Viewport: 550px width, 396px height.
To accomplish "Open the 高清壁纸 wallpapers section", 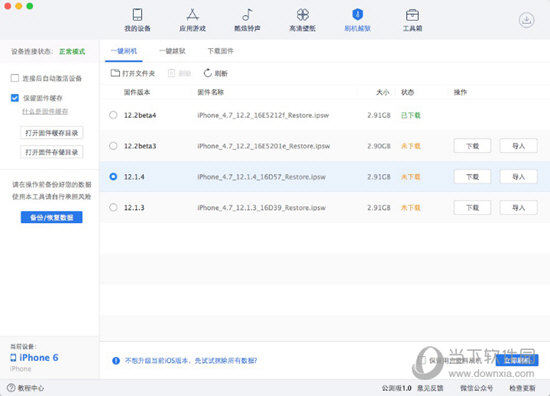I will (x=302, y=20).
